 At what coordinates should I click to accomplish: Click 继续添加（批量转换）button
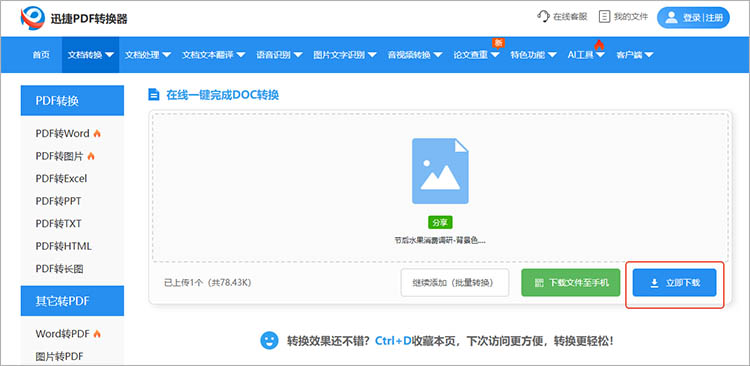455,283
